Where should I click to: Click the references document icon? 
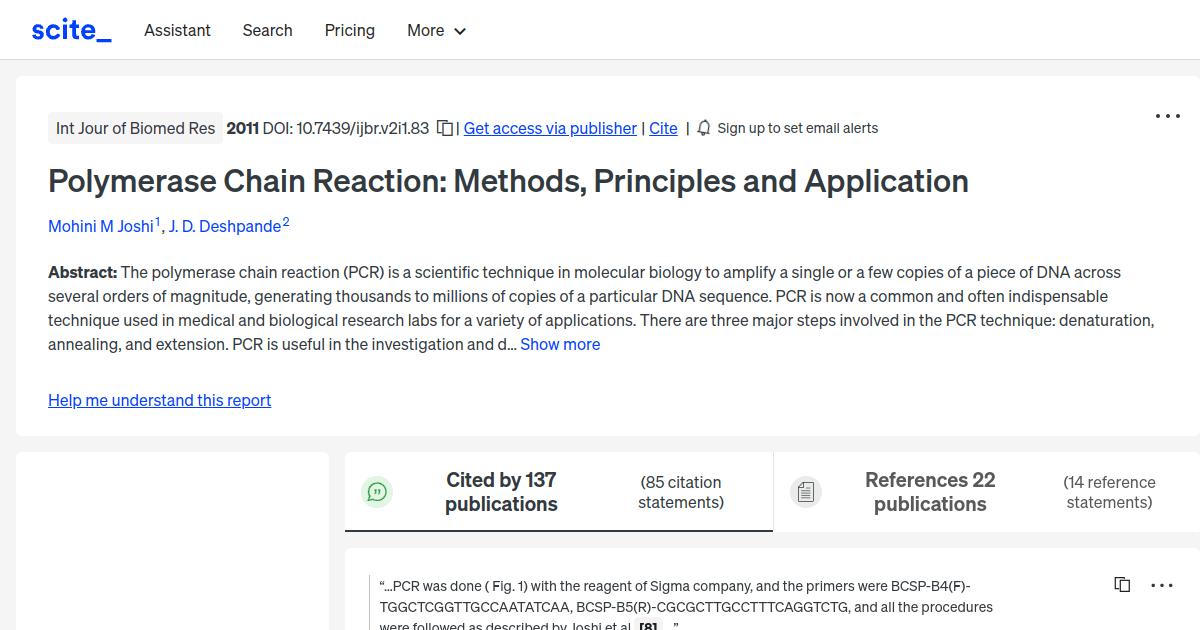[x=806, y=491]
